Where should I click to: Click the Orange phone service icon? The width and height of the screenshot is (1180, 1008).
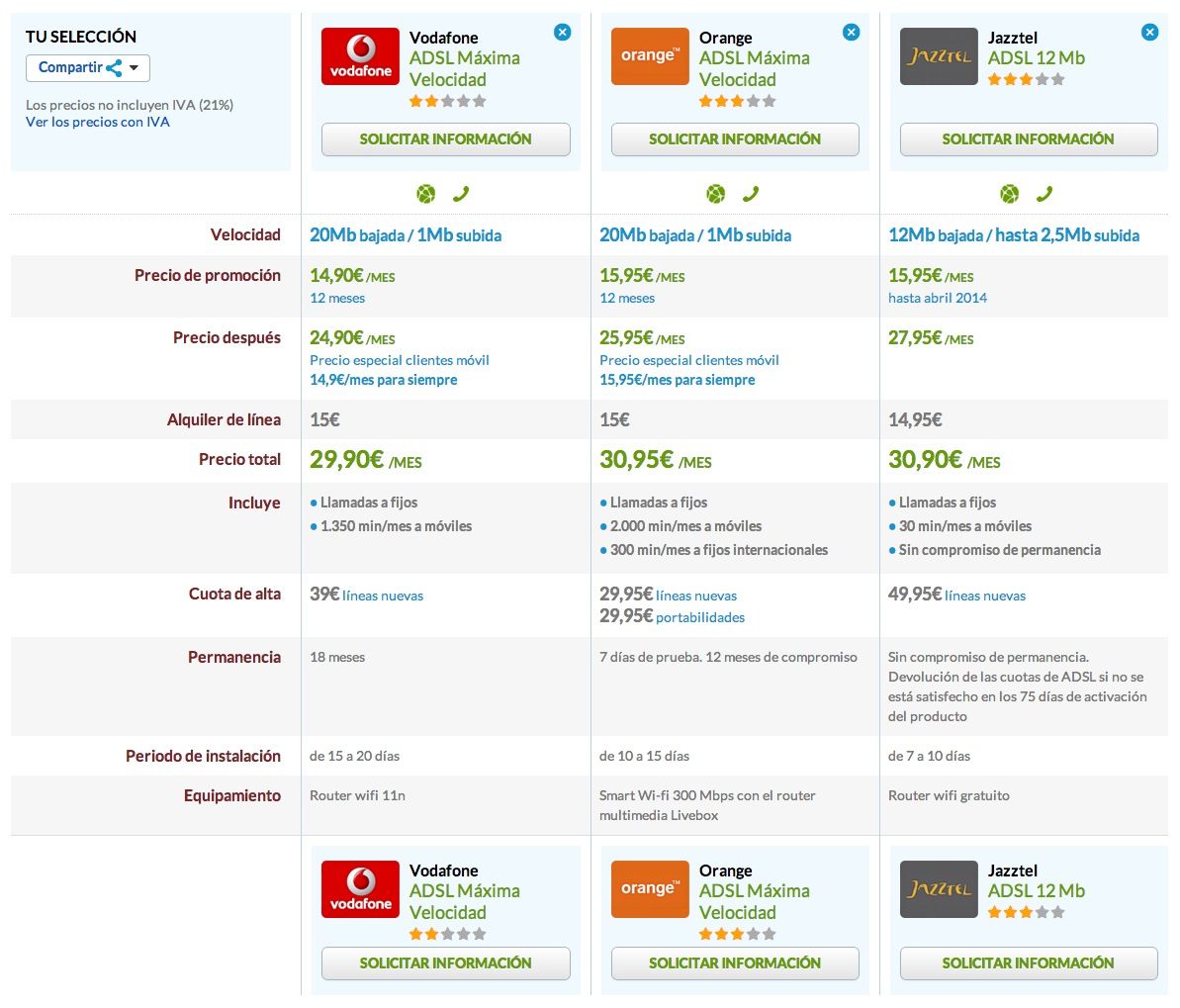[751, 194]
